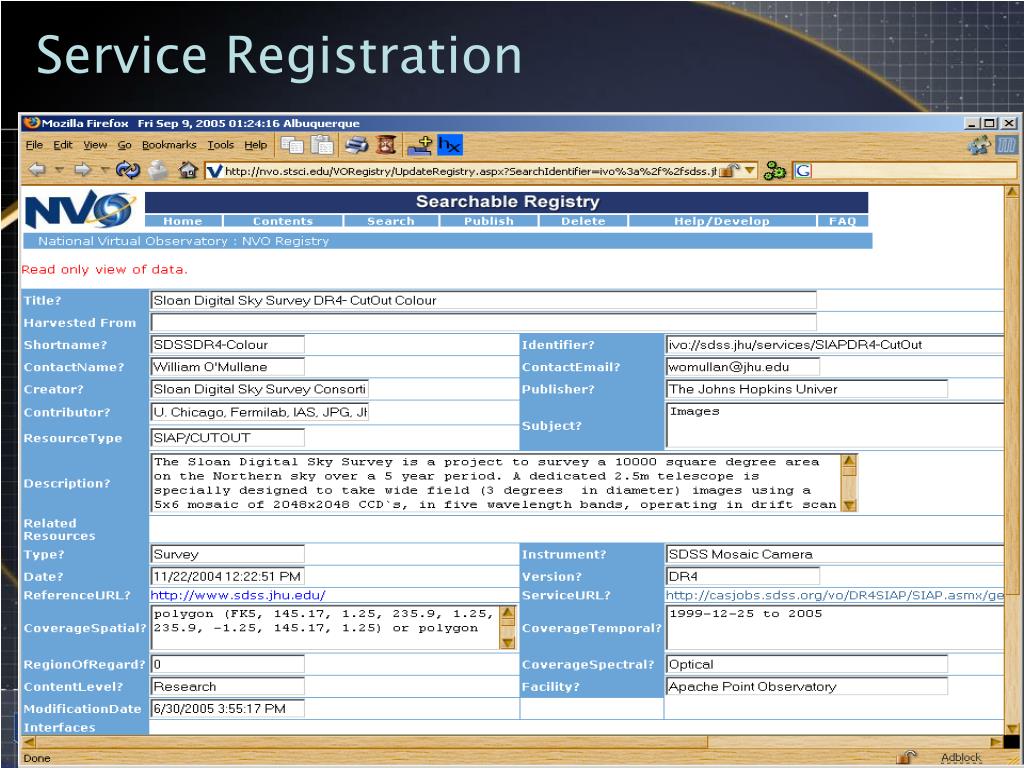Open the View menu
Image resolution: width=1024 pixels, height=768 pixels.
tap(95, 145)
